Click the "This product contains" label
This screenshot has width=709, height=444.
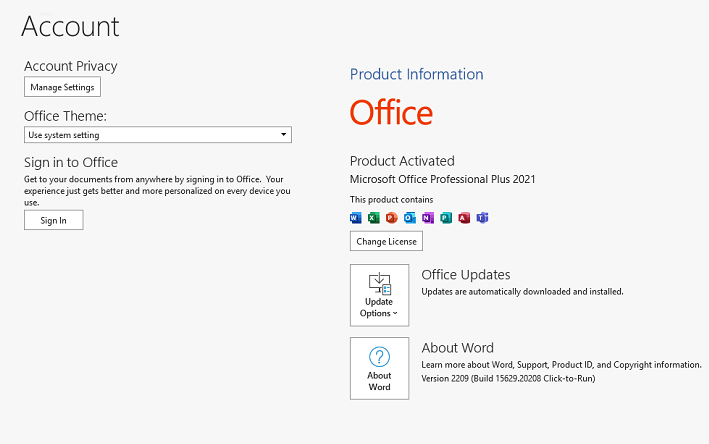coord(391,200)
